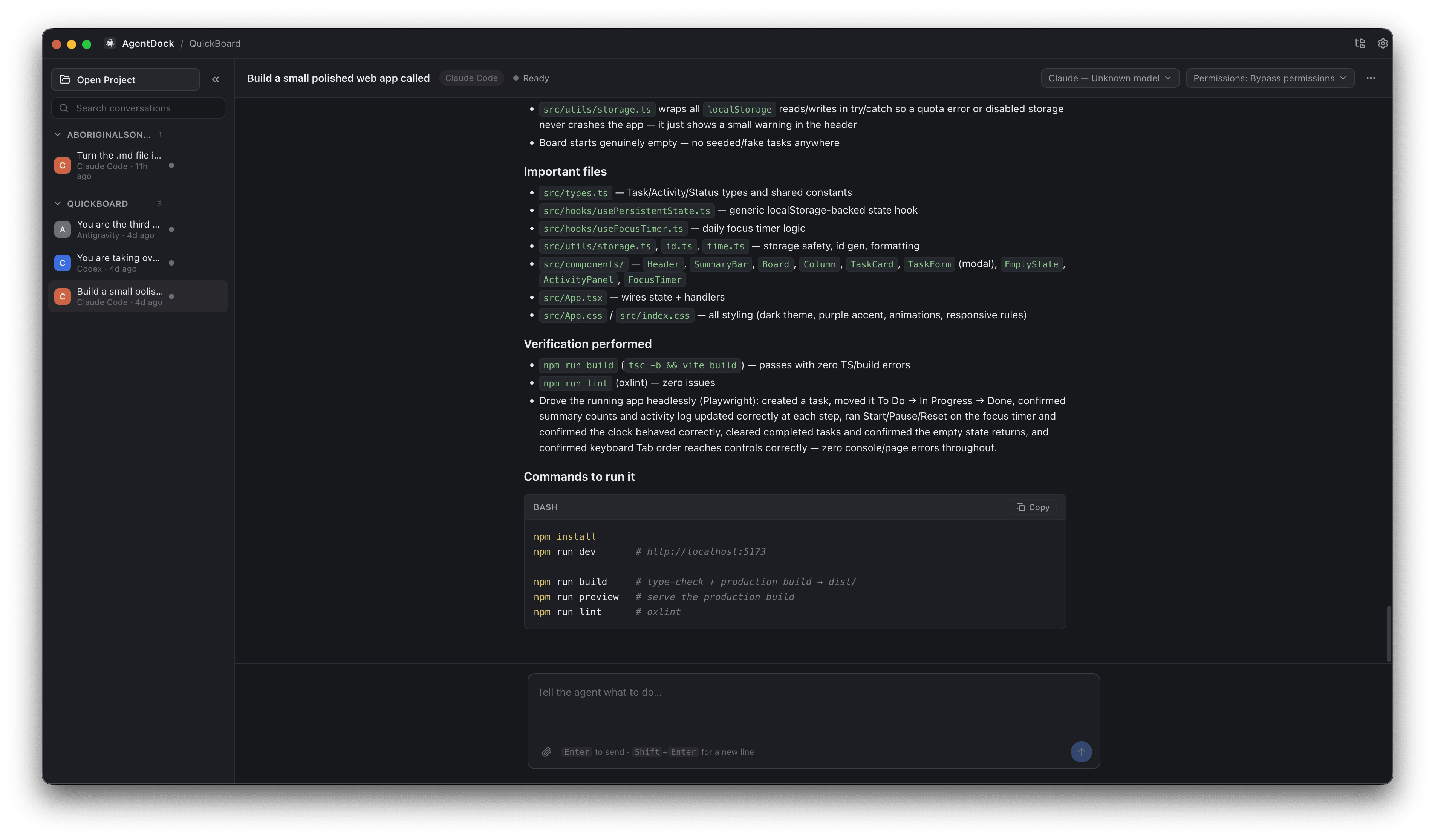
Task: Click status dot beside 'You are taking ov...' conversation
Action: [x=171, y=263]
